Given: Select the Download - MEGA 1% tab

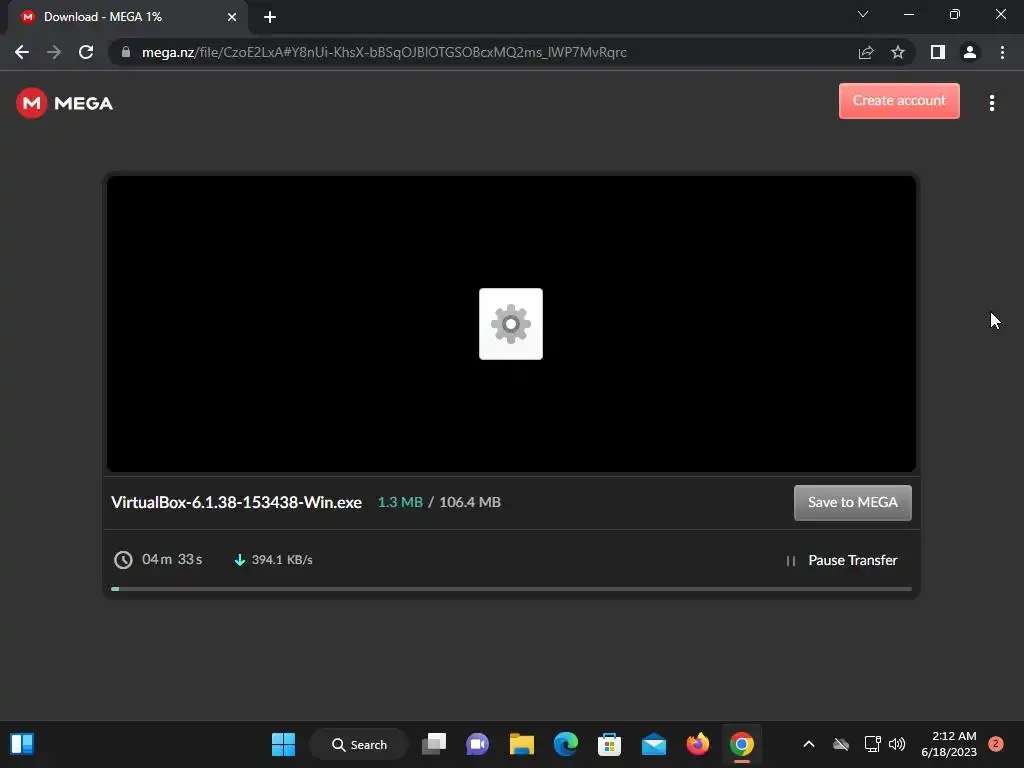Looking at the screenshot, I should (127, 17).
